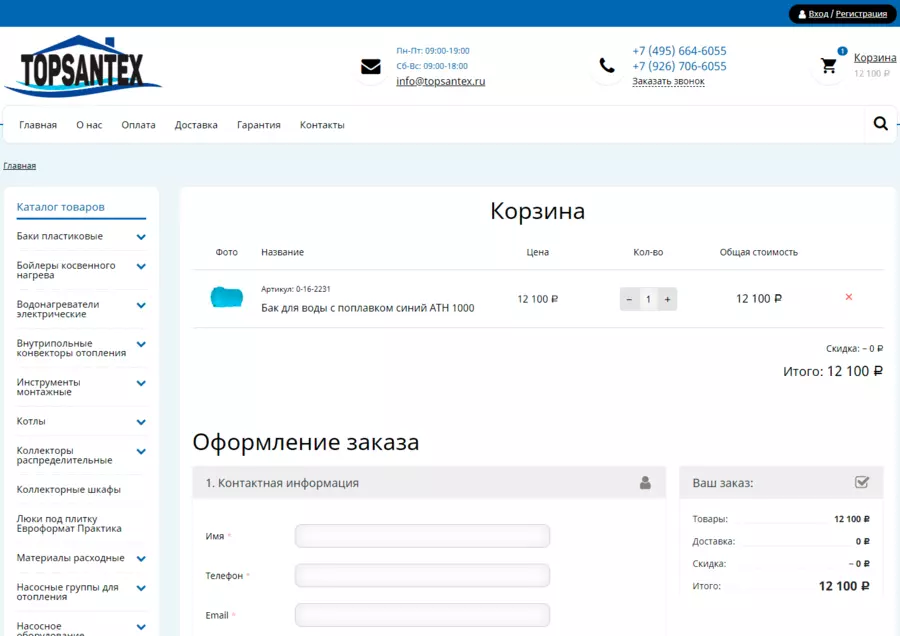900x636 pixels.
Task: Decrease quantity with minus button
Action: point(629,299)
